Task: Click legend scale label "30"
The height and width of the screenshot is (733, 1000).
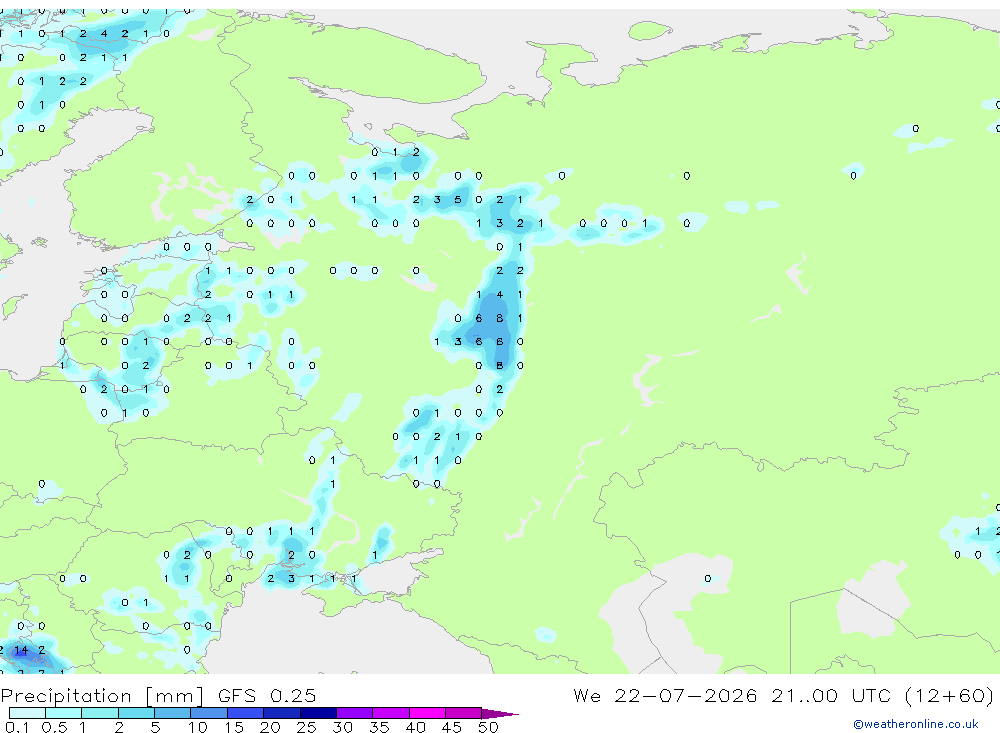Action: pyautogui.click(x=343, y=727)
